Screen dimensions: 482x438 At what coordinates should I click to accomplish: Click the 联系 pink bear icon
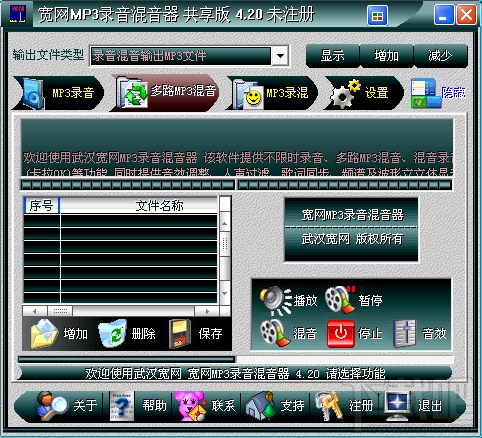[191, 406]
